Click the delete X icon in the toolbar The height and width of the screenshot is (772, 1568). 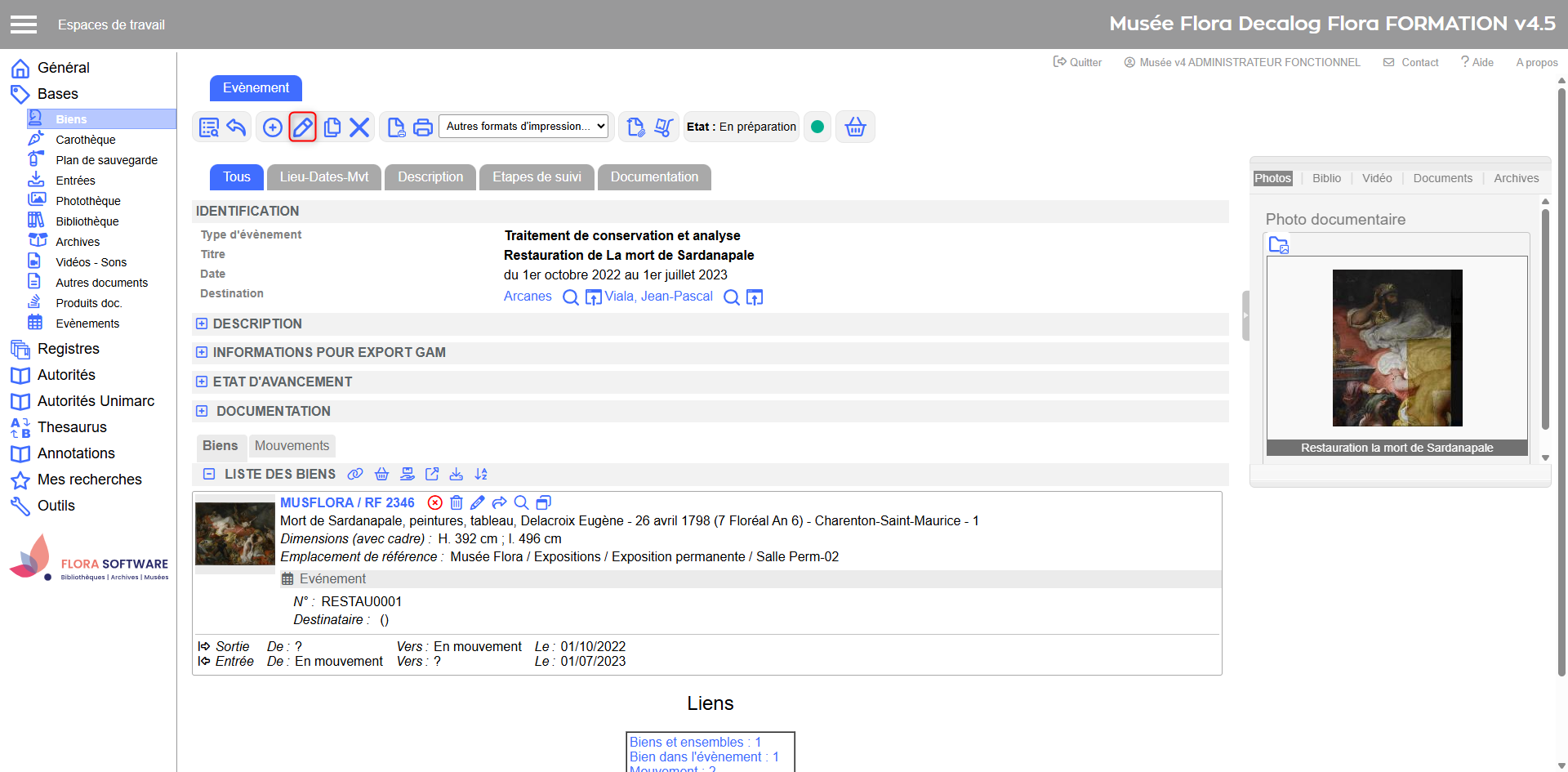pyautogui.click(x=359, y=127)
